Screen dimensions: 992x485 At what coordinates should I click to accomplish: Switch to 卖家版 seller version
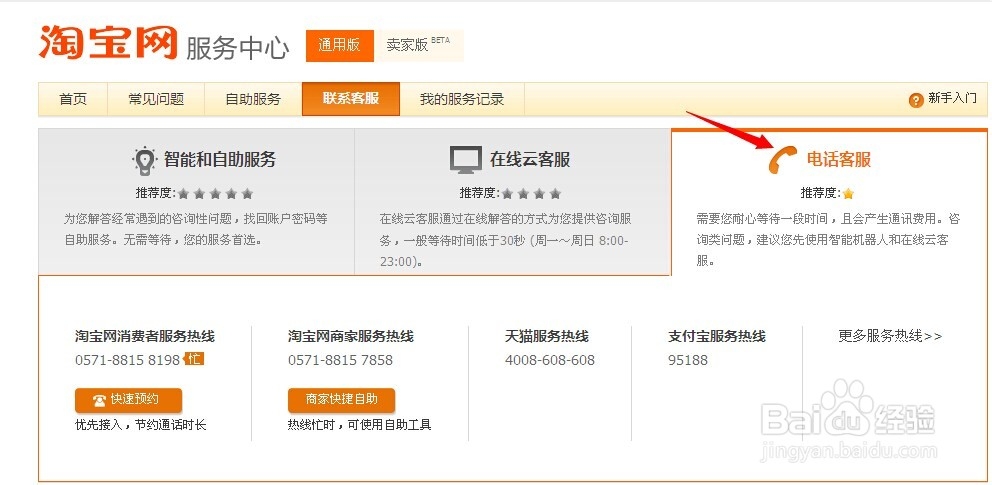pos(419,46)
